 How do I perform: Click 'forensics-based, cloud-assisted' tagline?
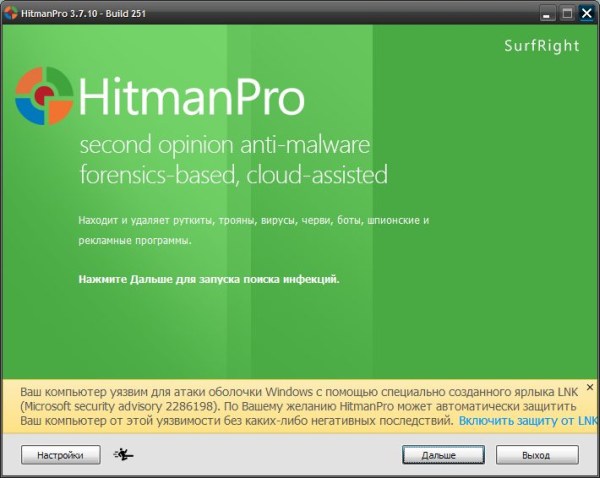click(234, 175)
